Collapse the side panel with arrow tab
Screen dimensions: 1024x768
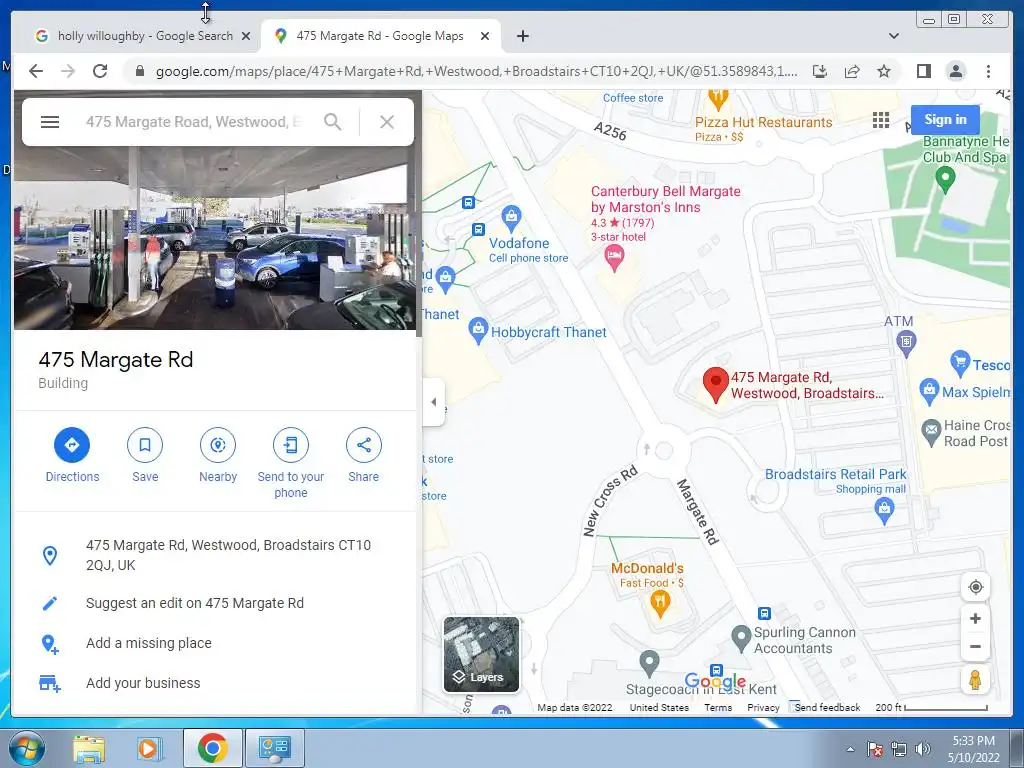click(x=434, y=402)
